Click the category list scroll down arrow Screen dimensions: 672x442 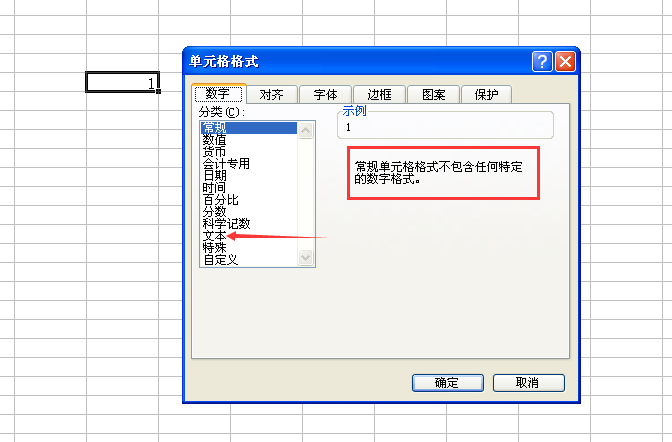pyautogui.click(x=306, y=258)
